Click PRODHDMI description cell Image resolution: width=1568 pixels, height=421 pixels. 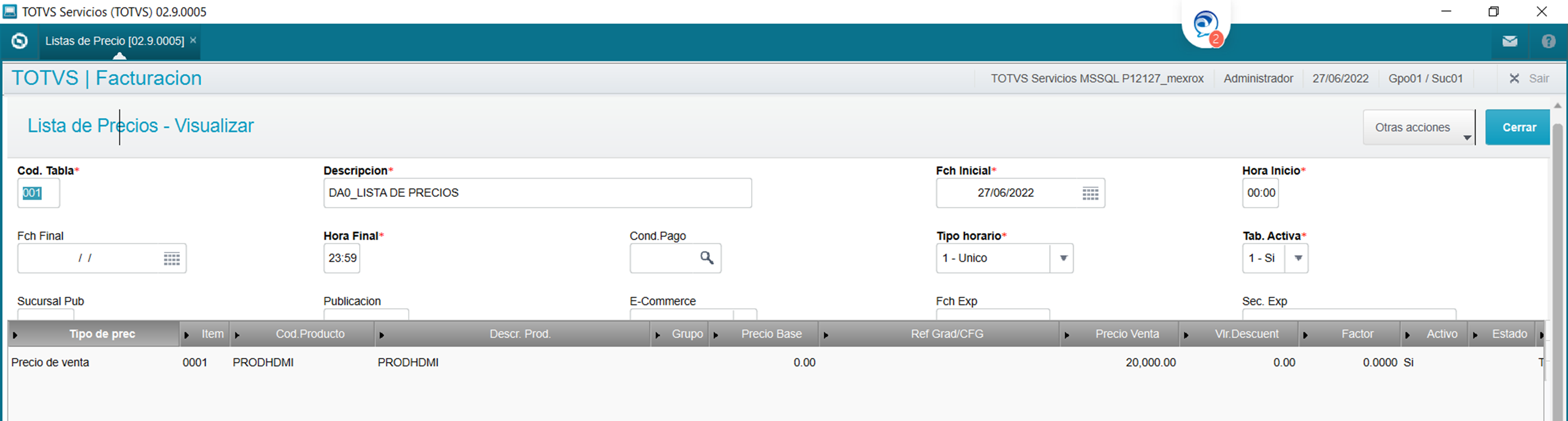[x=408, y=362]
